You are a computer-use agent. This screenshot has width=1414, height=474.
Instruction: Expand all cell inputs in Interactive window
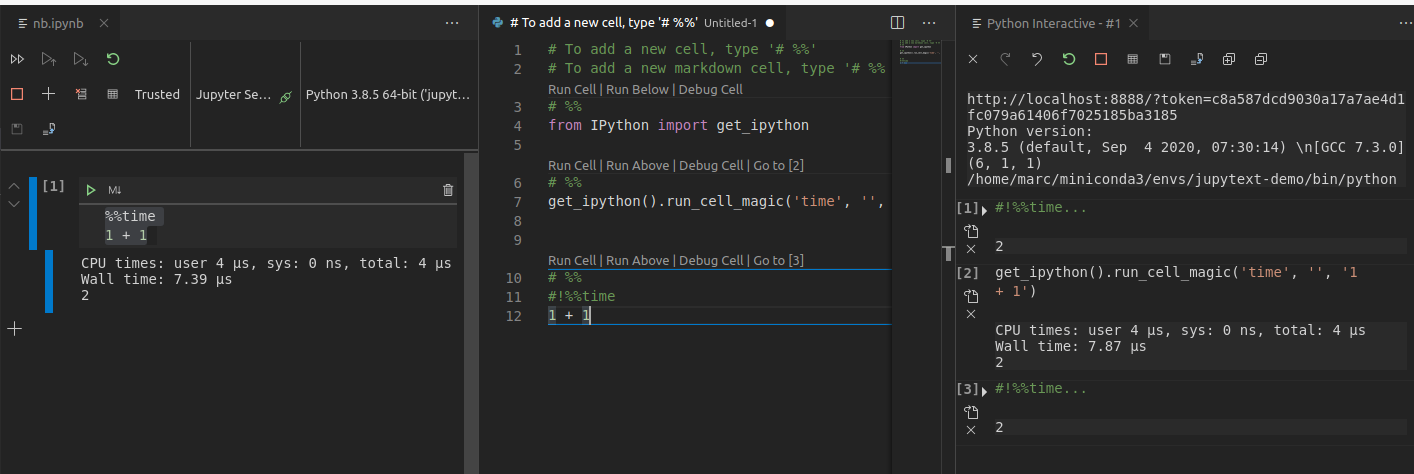pyautogui.click(x=1229, y=60)
